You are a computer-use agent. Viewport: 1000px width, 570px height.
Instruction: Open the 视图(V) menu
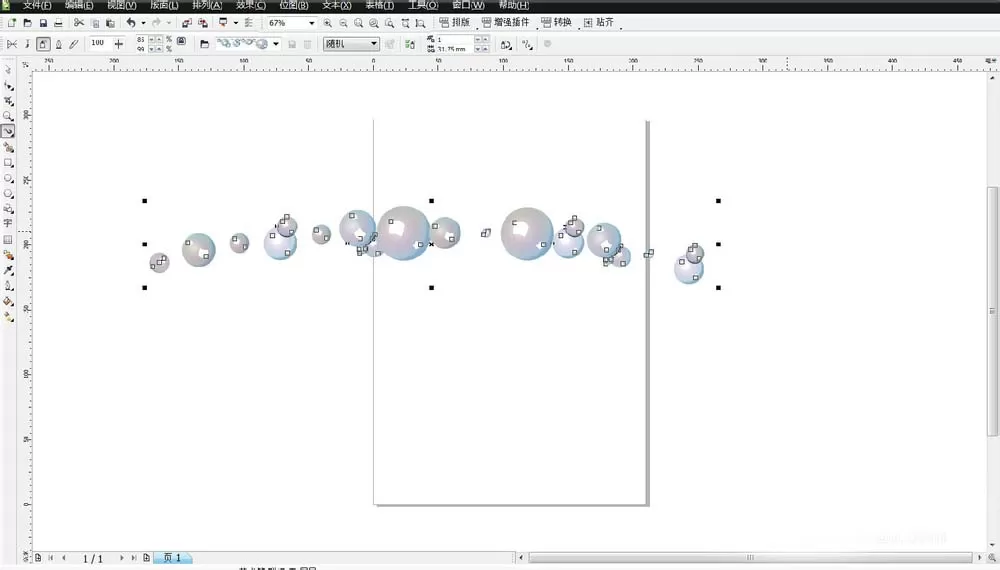(x=122, y=5)
